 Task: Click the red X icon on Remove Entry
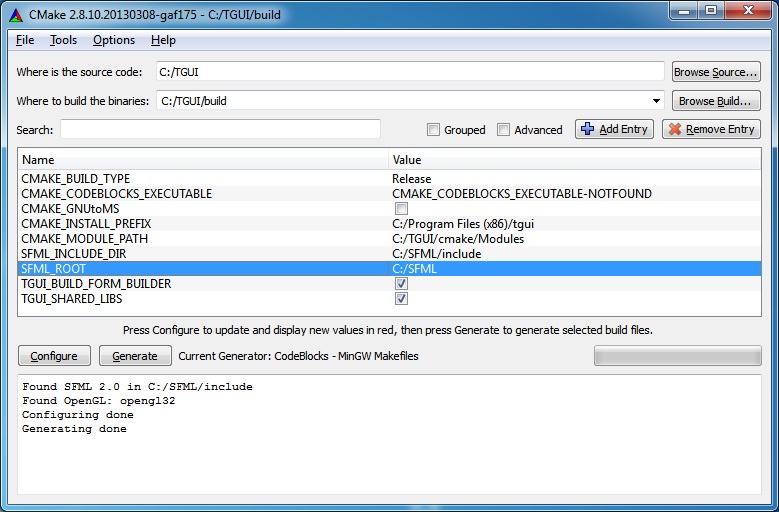675,129
